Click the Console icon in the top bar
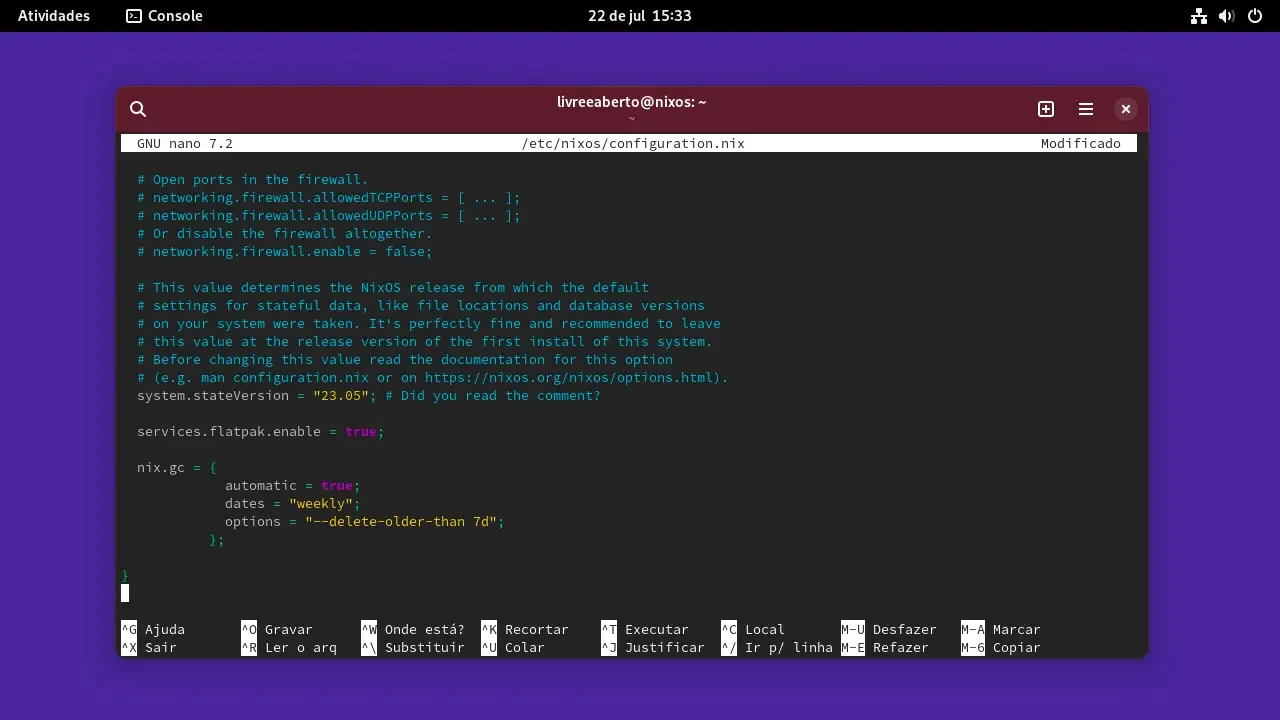This screenshot has width=1280, height=720. (x=134, y=16)
